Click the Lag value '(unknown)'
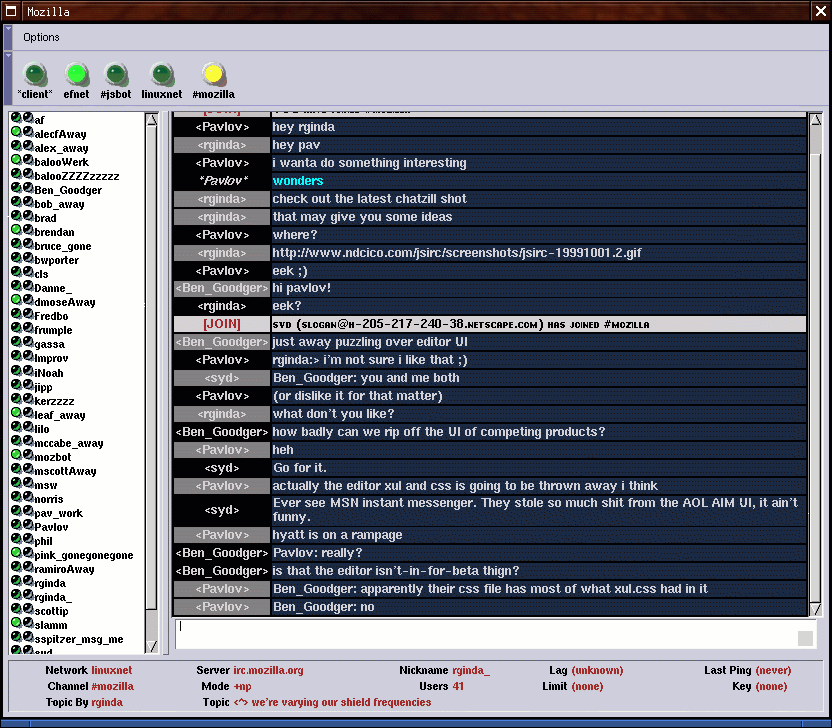This screenshot has height=728, width=832. 597,670
